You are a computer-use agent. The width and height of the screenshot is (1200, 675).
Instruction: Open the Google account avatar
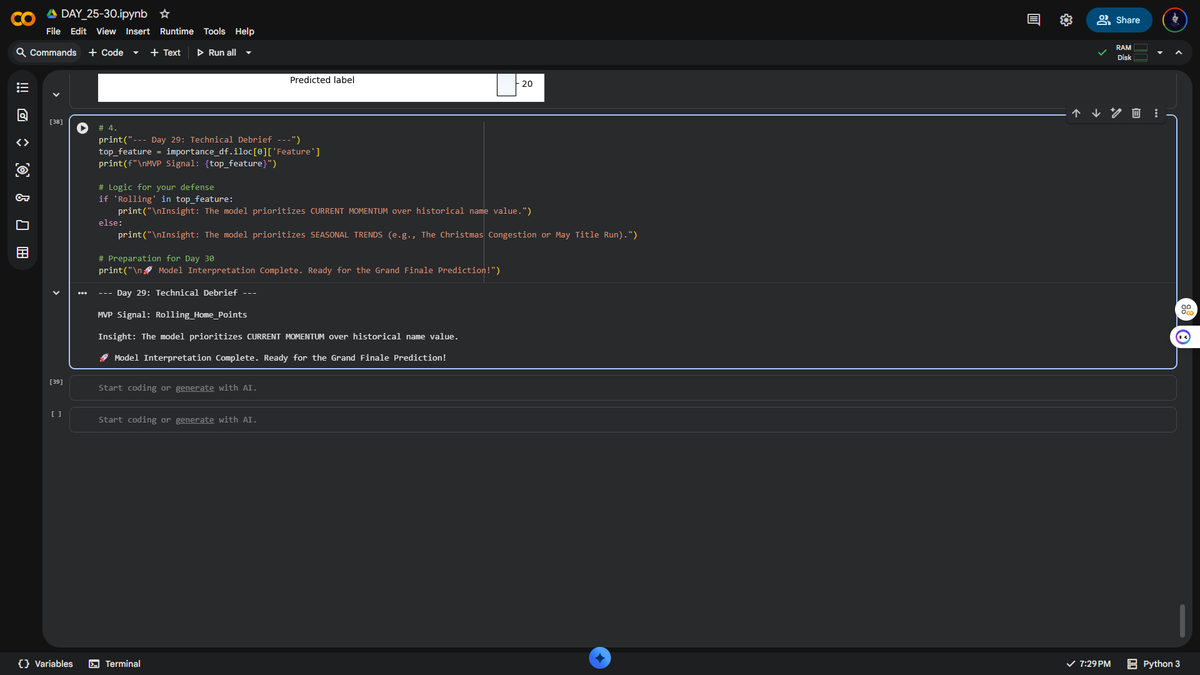[x=1176, y=20]
